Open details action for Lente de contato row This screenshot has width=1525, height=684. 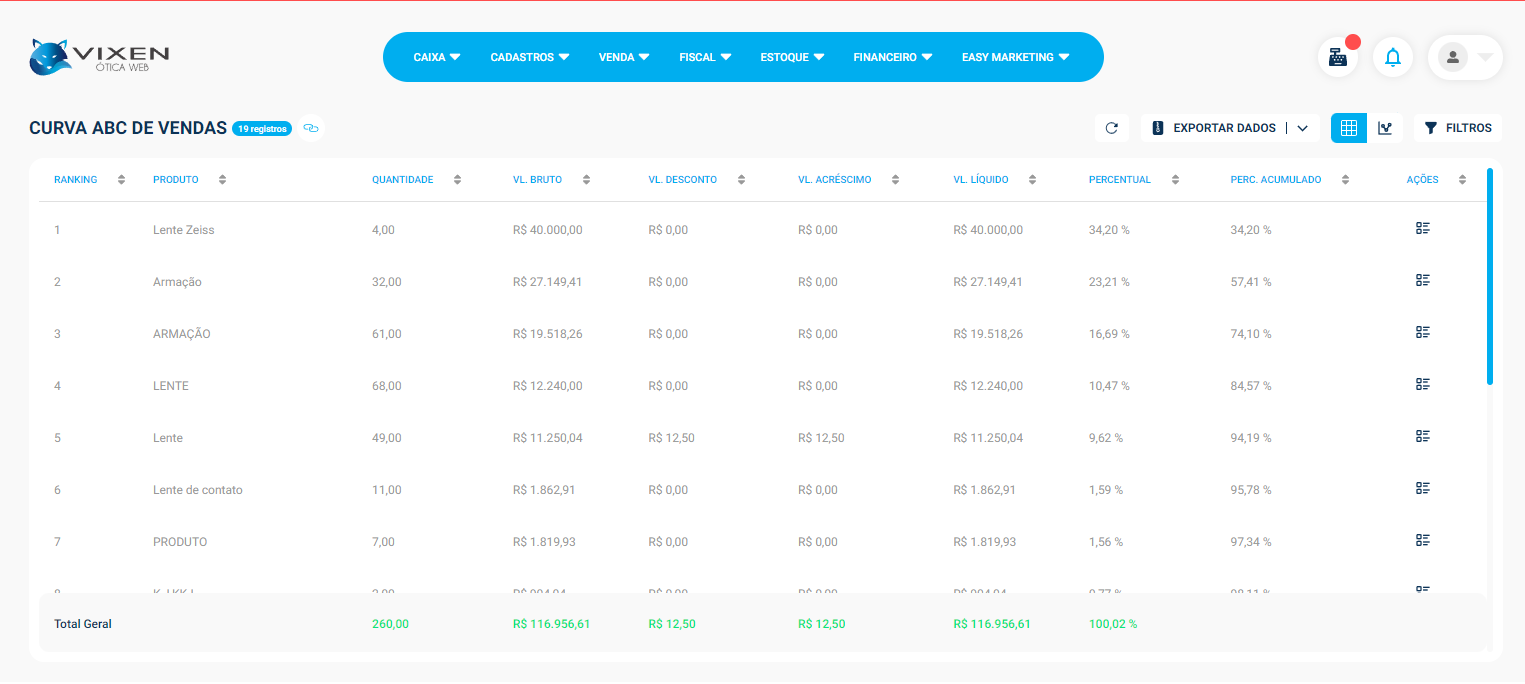coord(1423,489)
